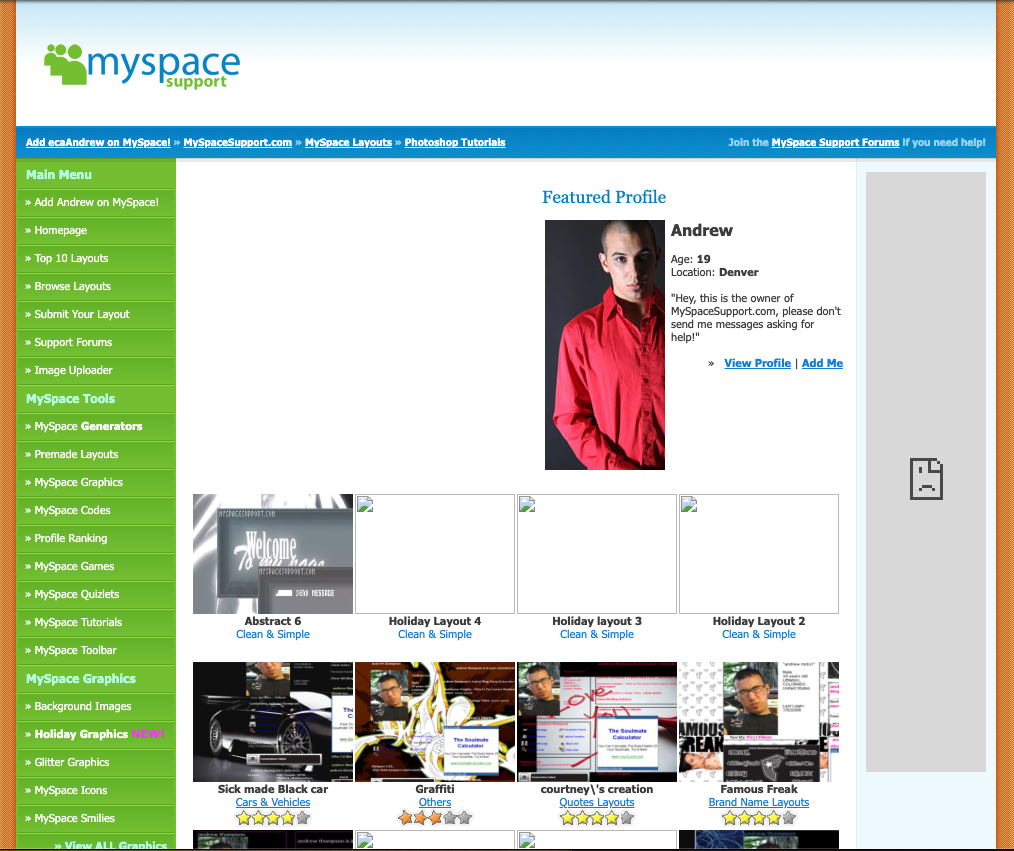Visit MySpace Support Forums link
This screenshot has height=851, width=1014.
(835, 142)
